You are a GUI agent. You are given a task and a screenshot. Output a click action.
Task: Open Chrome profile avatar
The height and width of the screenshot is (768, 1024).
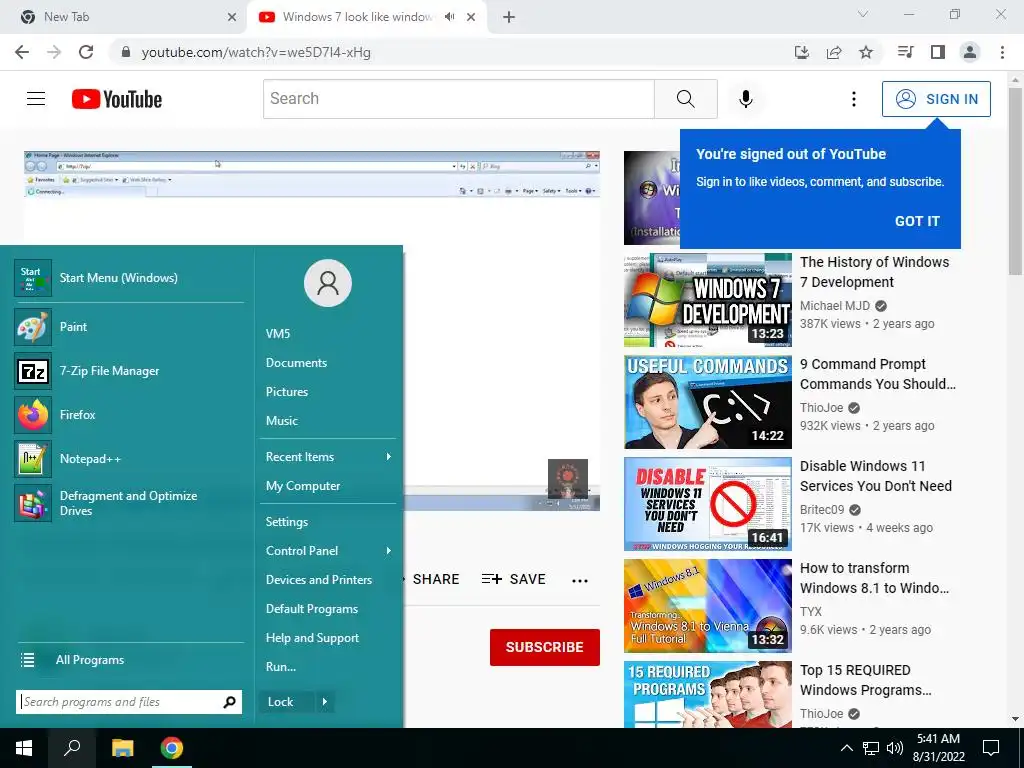(970, 52)
